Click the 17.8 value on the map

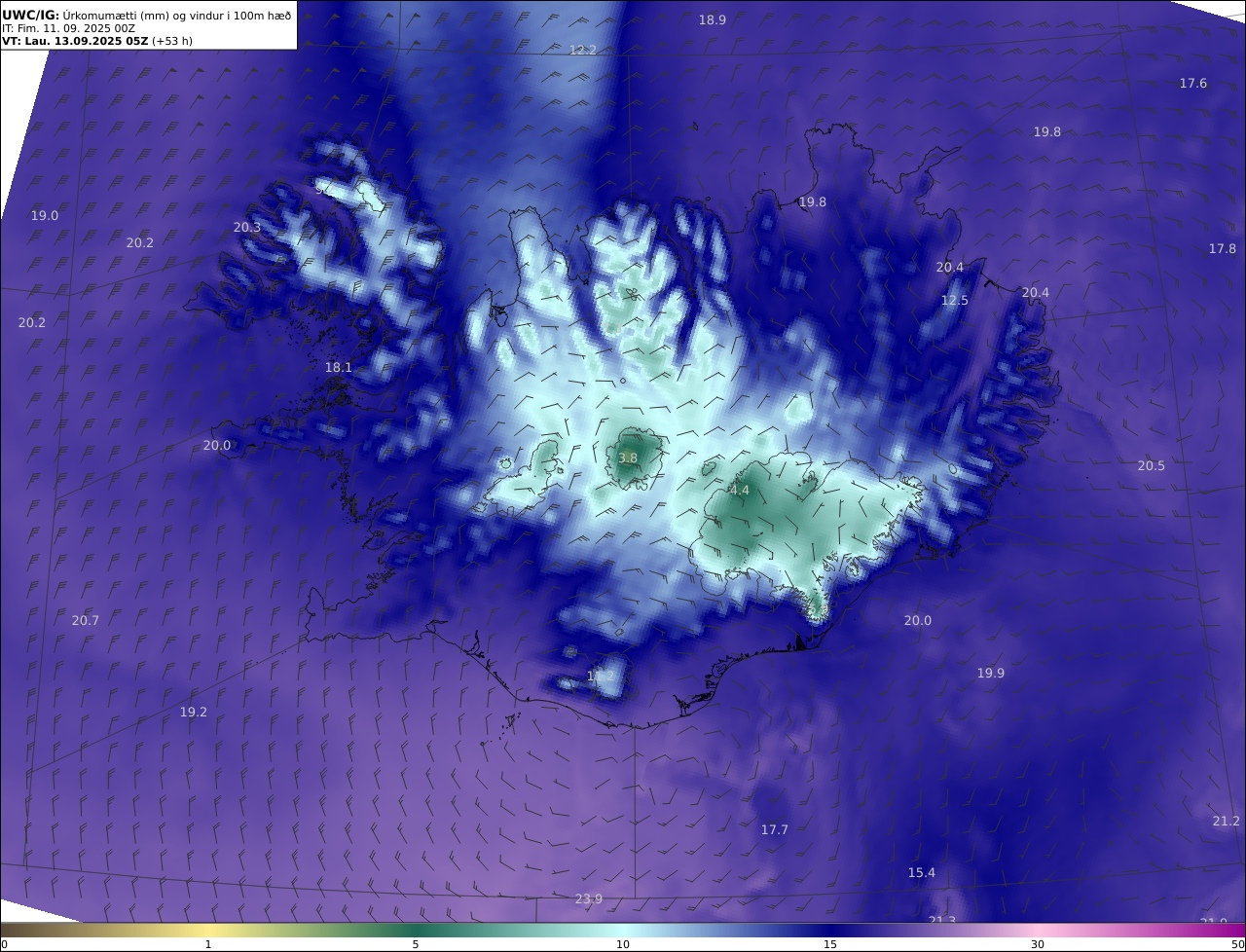click(1223, 249)
